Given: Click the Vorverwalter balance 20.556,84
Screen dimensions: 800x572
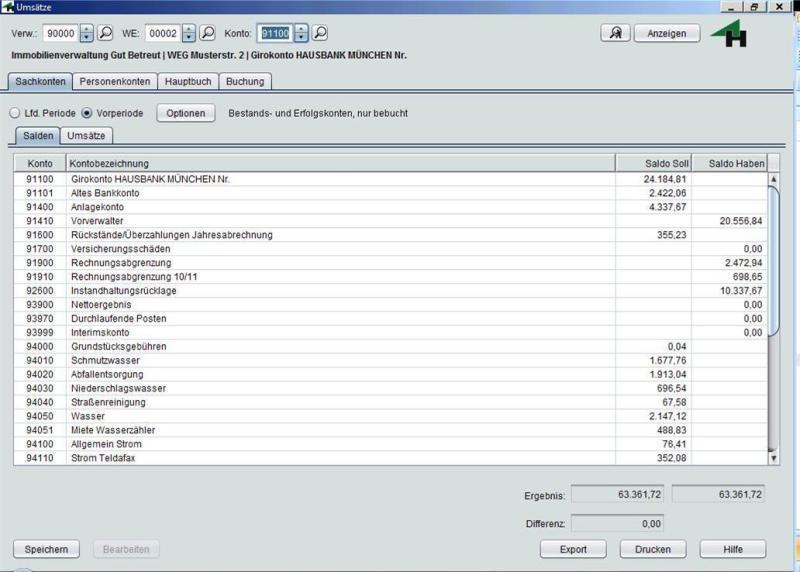Looking at the screenshot, I should pos(741,221).
